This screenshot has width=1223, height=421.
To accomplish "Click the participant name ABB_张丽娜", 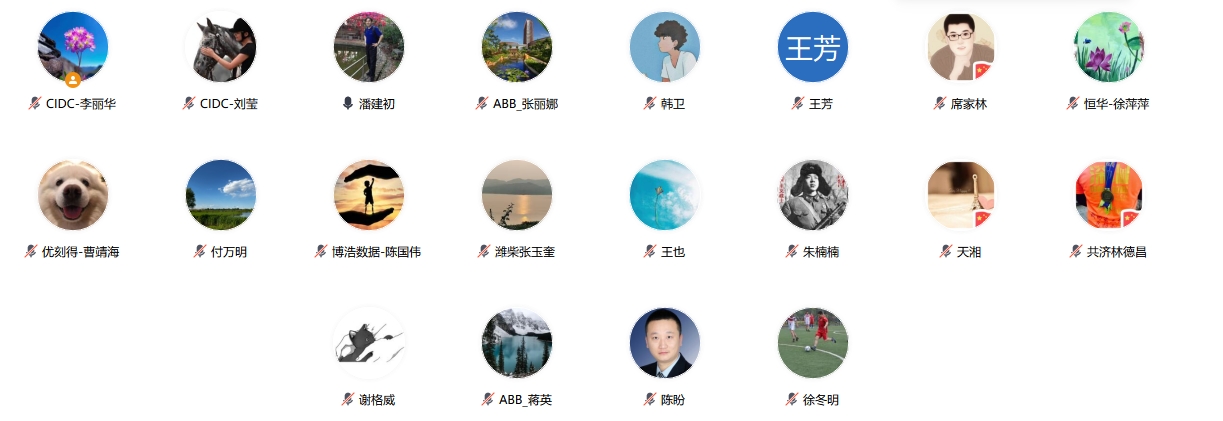I will (x=525, y=103).
